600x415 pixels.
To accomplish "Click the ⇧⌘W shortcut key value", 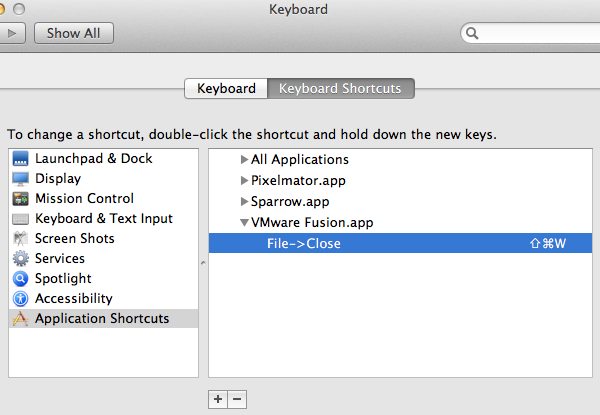I will click(x=548, y=243).
